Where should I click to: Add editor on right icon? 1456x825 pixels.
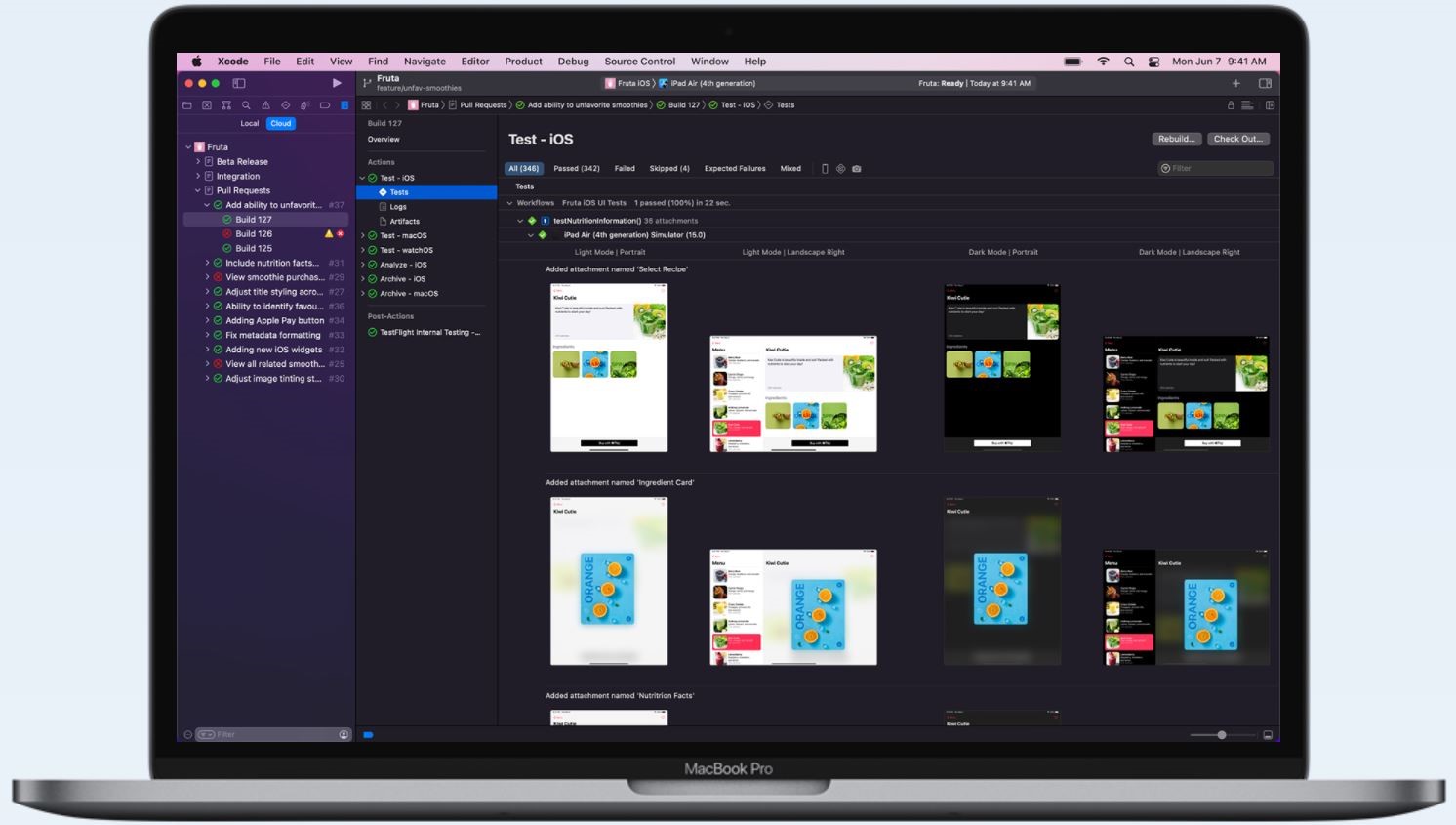click(1270, 105)
